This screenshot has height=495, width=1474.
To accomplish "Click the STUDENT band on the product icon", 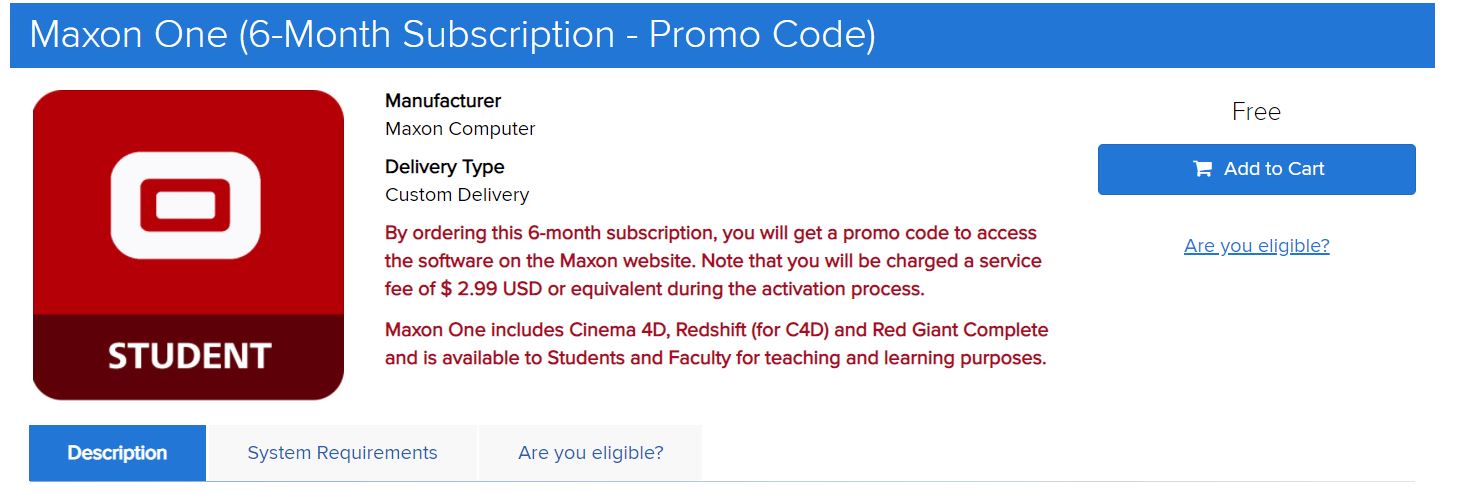I will tap(188, 357).
